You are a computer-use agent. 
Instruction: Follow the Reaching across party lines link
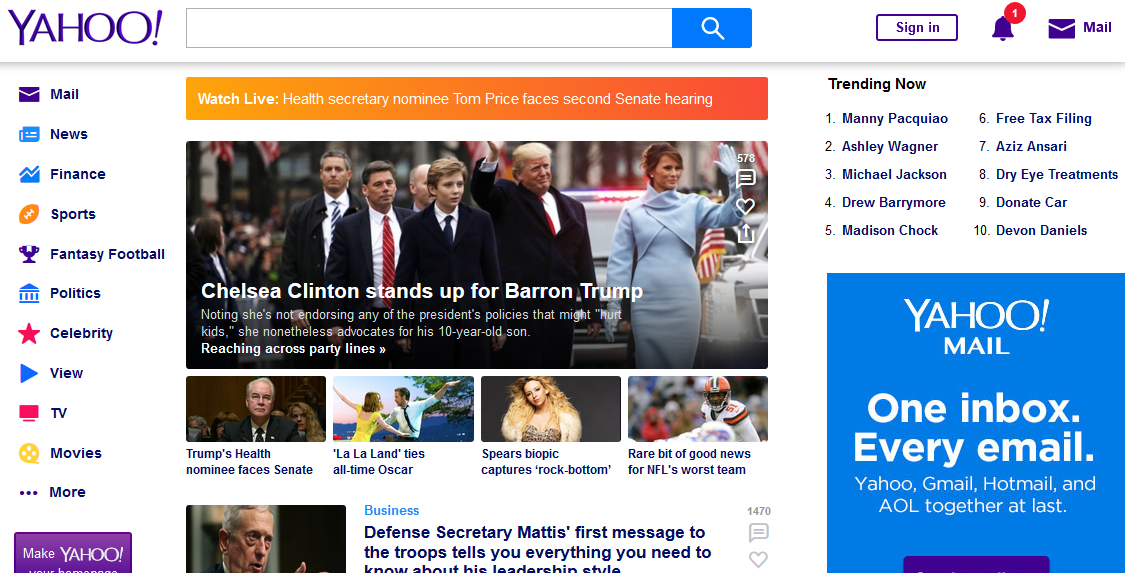click(x=293, y=349)
